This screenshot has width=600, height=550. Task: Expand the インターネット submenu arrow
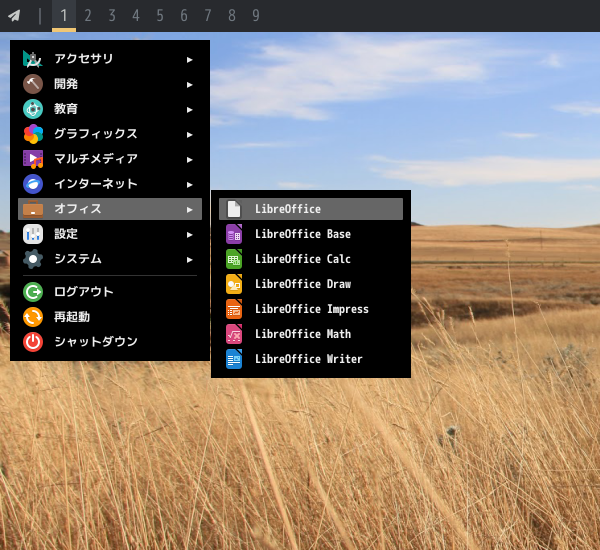[x=189, y=185]
